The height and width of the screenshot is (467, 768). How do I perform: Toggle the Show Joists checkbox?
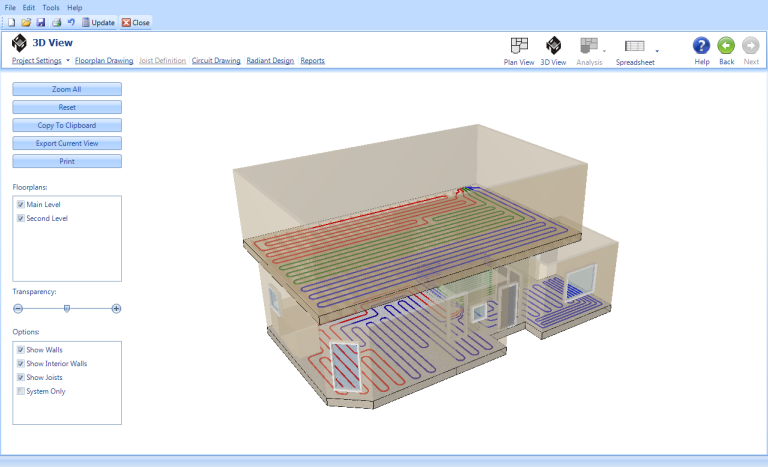point(21,377)
